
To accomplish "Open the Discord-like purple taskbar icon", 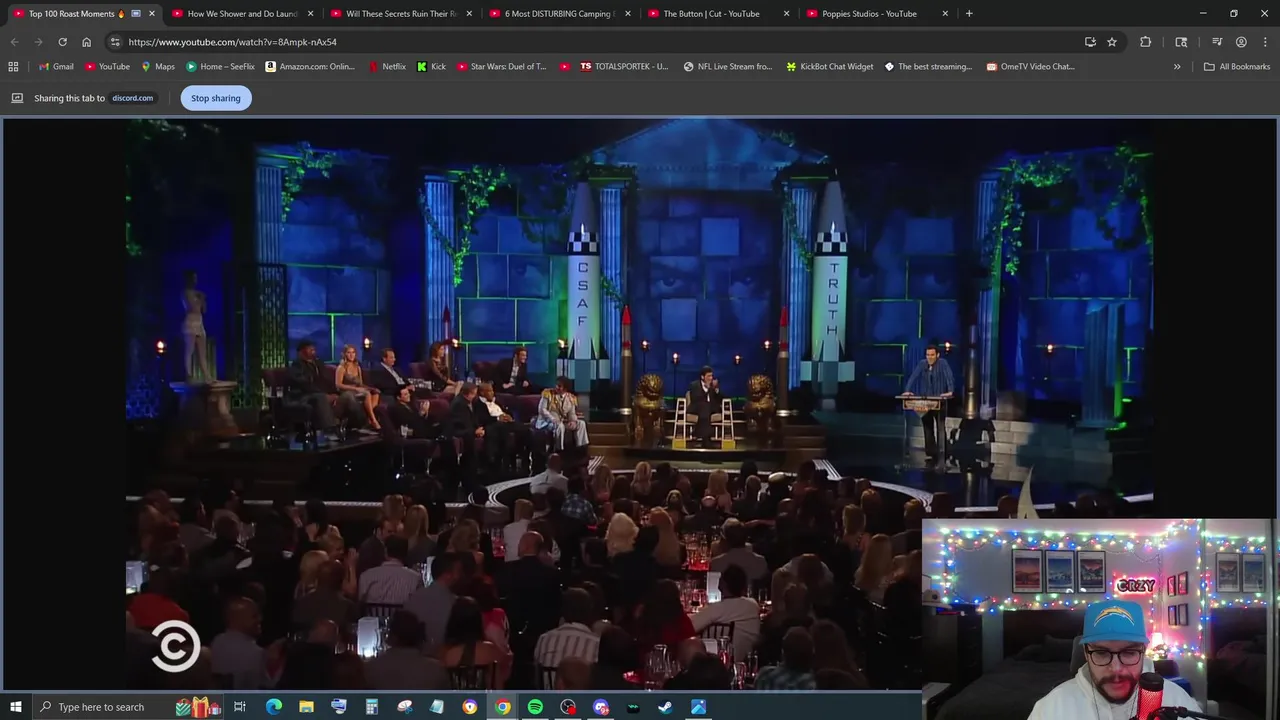I will pos(600,707).
